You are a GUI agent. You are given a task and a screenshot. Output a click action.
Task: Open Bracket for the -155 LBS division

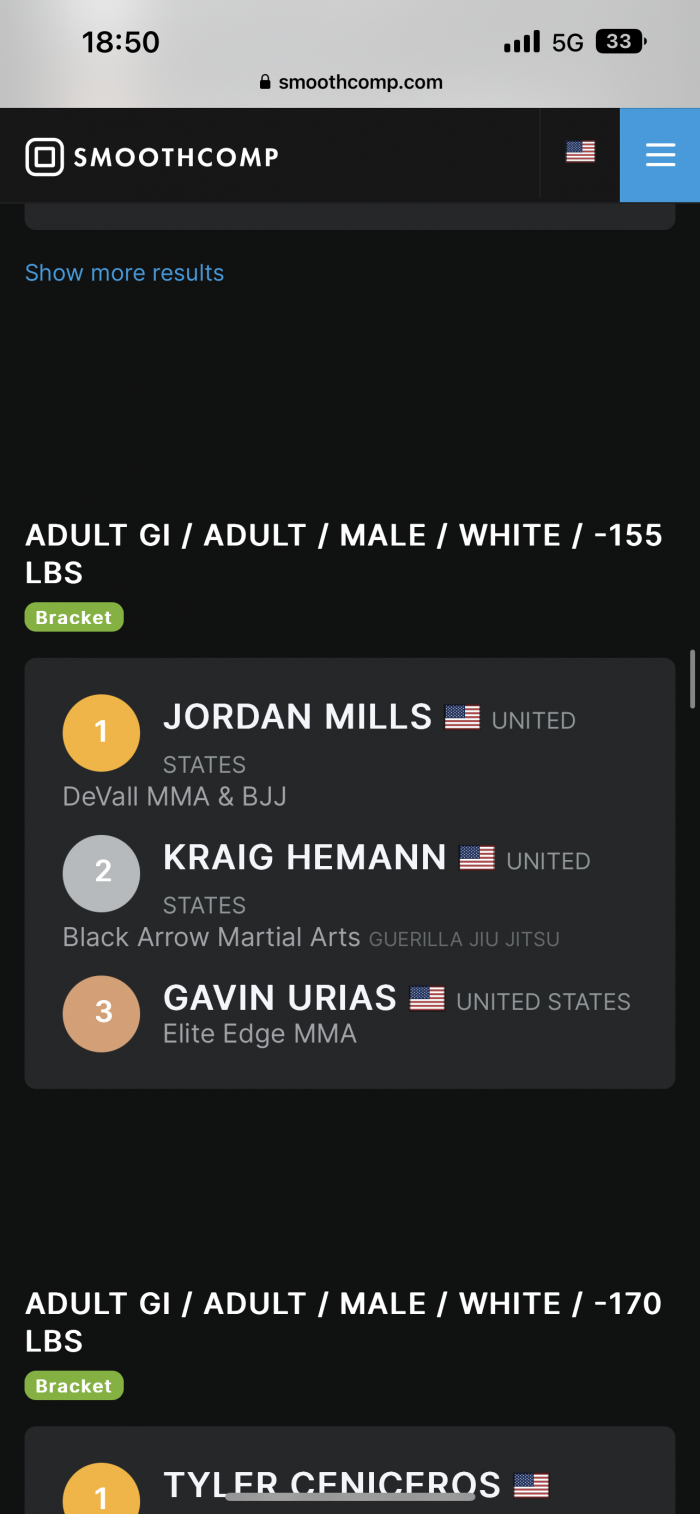pos(74,617)
